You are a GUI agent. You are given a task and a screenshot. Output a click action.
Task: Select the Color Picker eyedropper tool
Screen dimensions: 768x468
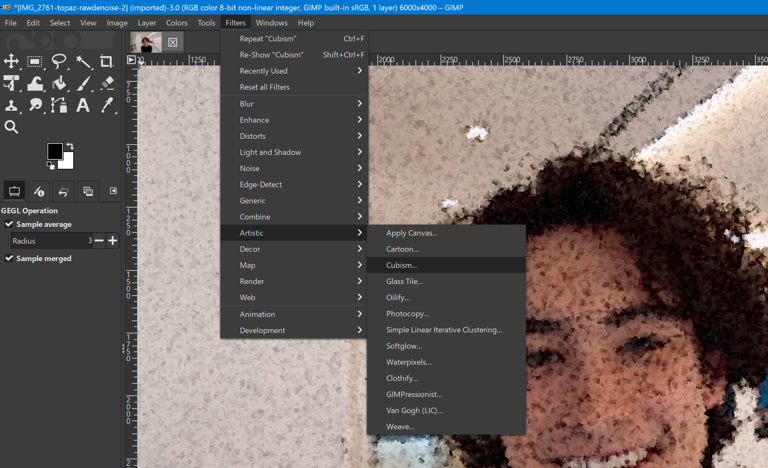[107, 105]
